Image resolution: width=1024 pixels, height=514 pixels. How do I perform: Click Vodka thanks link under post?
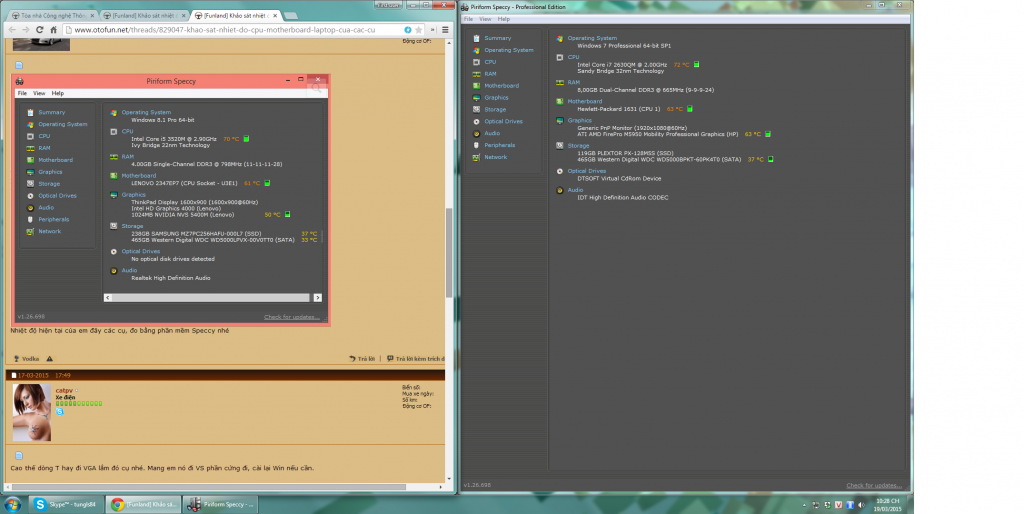26,359
